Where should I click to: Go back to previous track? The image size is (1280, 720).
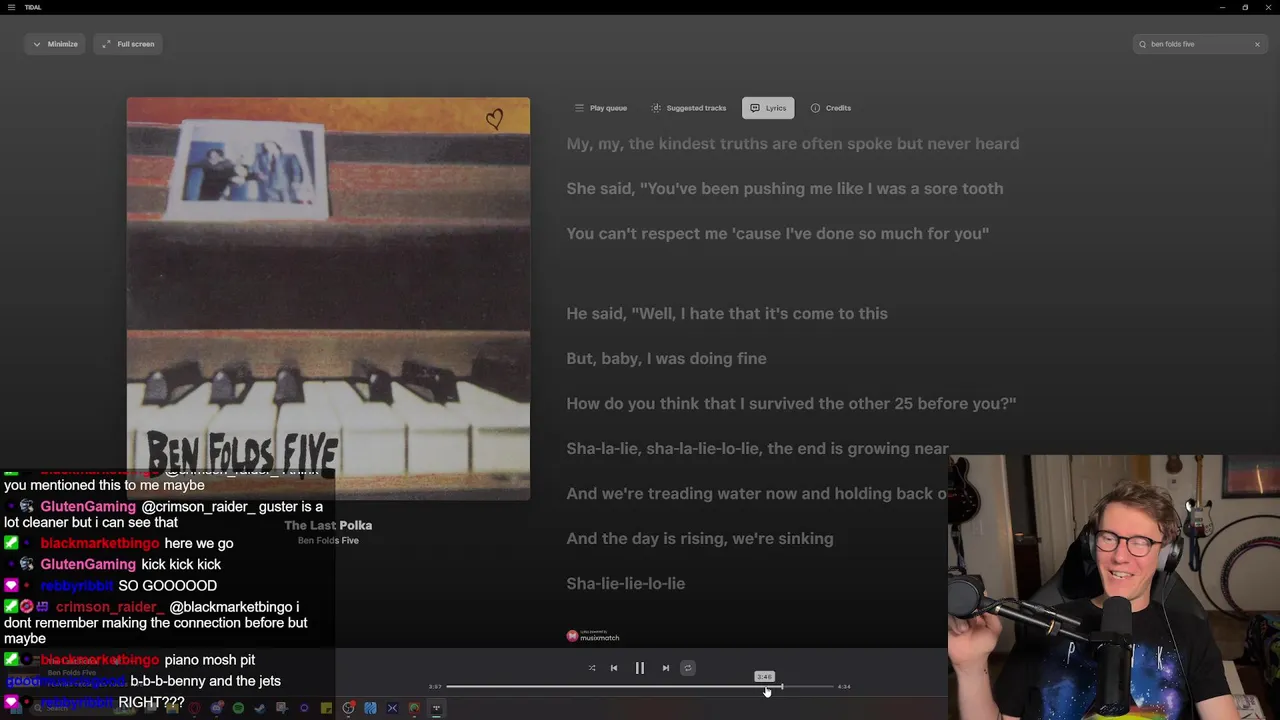[x=614, y=668]
